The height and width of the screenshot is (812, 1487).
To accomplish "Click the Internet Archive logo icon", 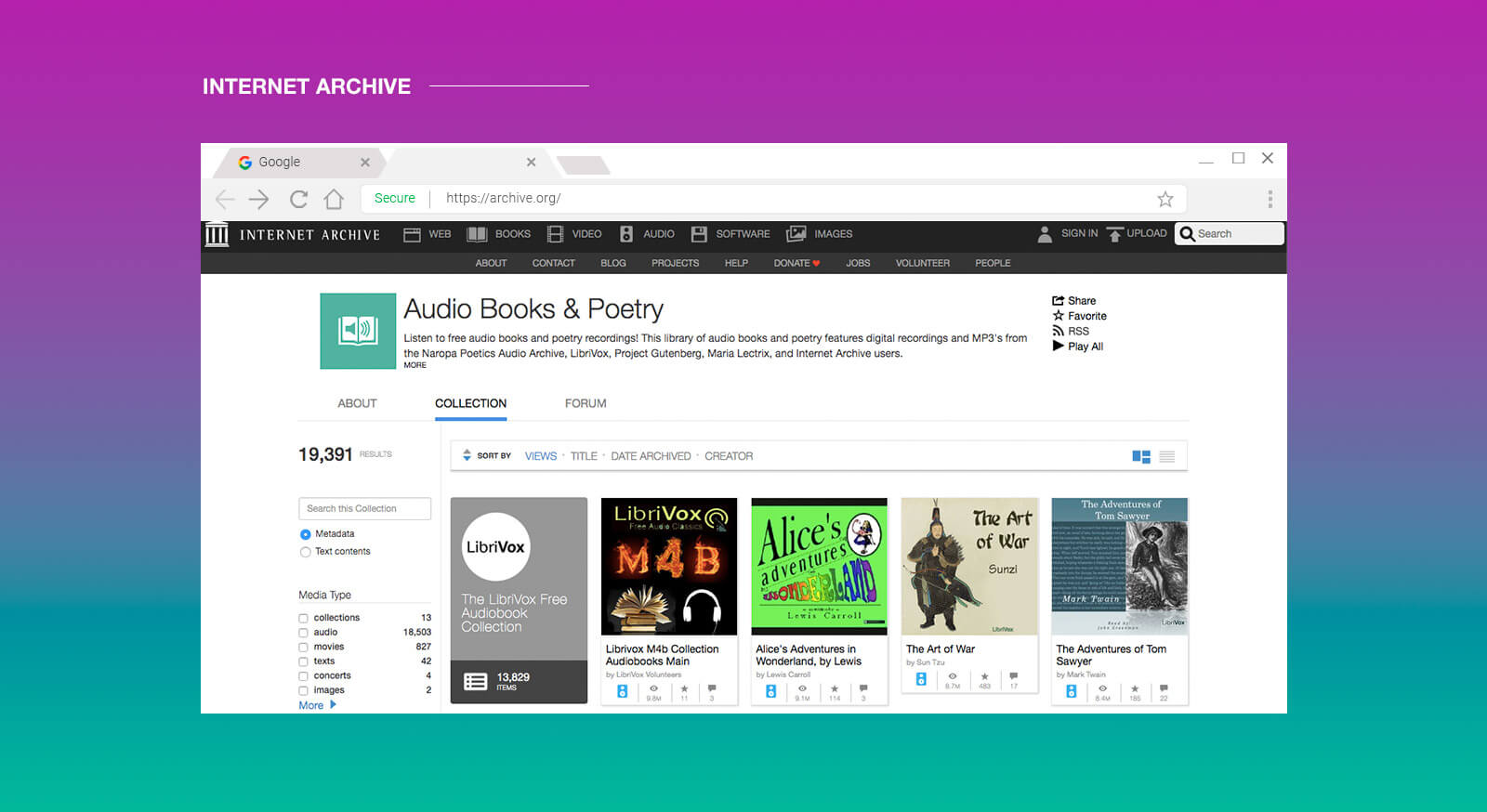I will point(217,234).
